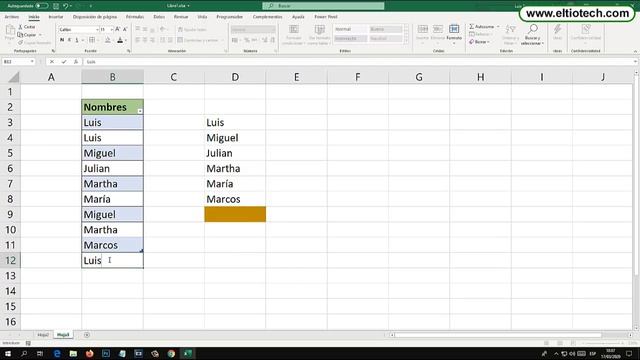Click the Copiar button
This screenshot has height=360, width=640.
pyautogui.click(x=27, y=35)
